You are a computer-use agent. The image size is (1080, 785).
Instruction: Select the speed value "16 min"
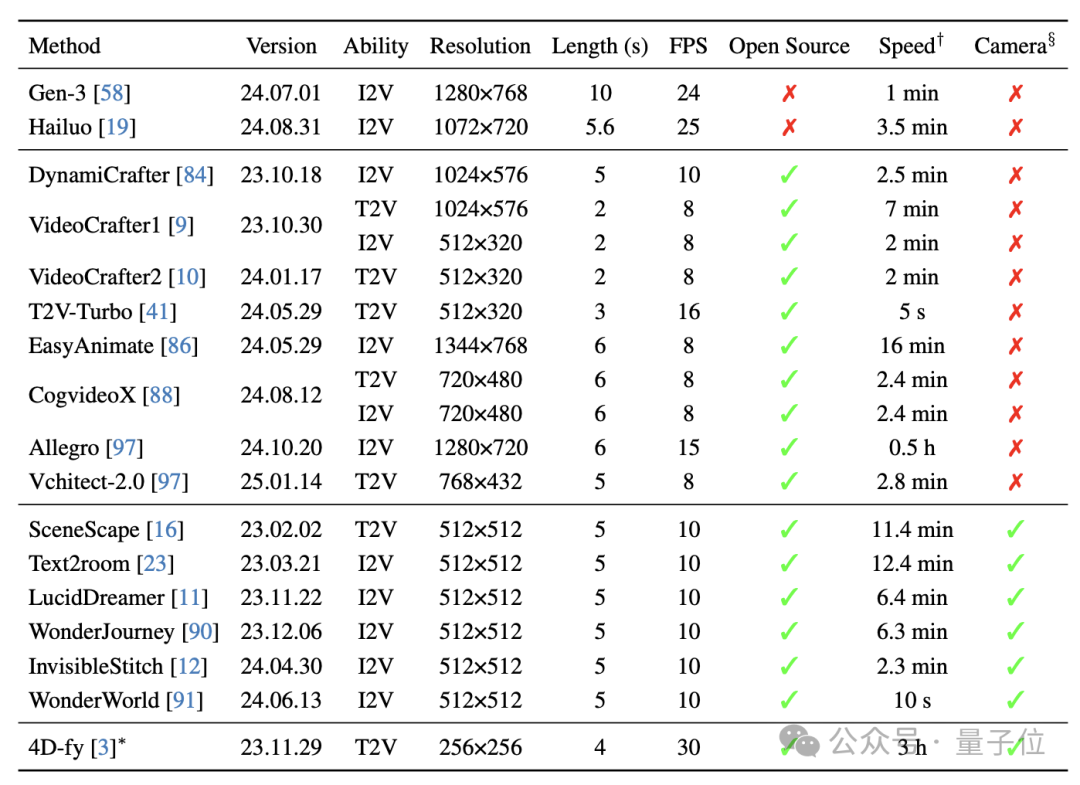912,345
